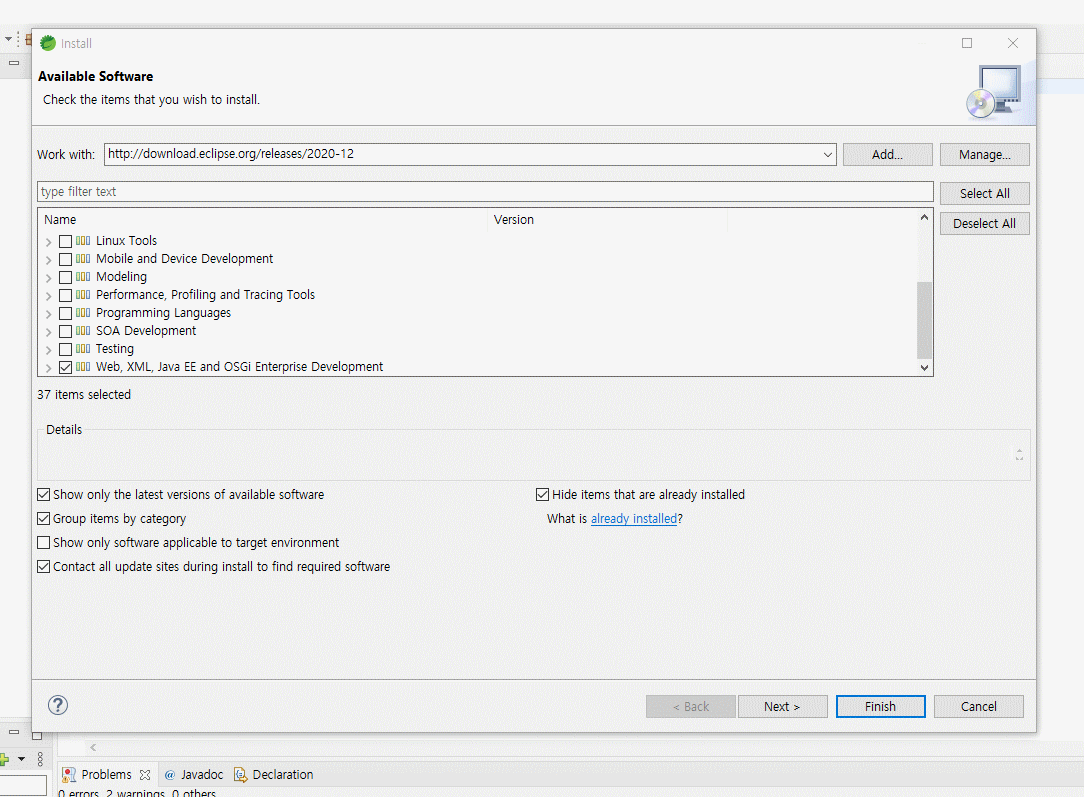The image size is (1084, 797).
Task: Switch to the Javadoc tab
Action: coord(194,775)
